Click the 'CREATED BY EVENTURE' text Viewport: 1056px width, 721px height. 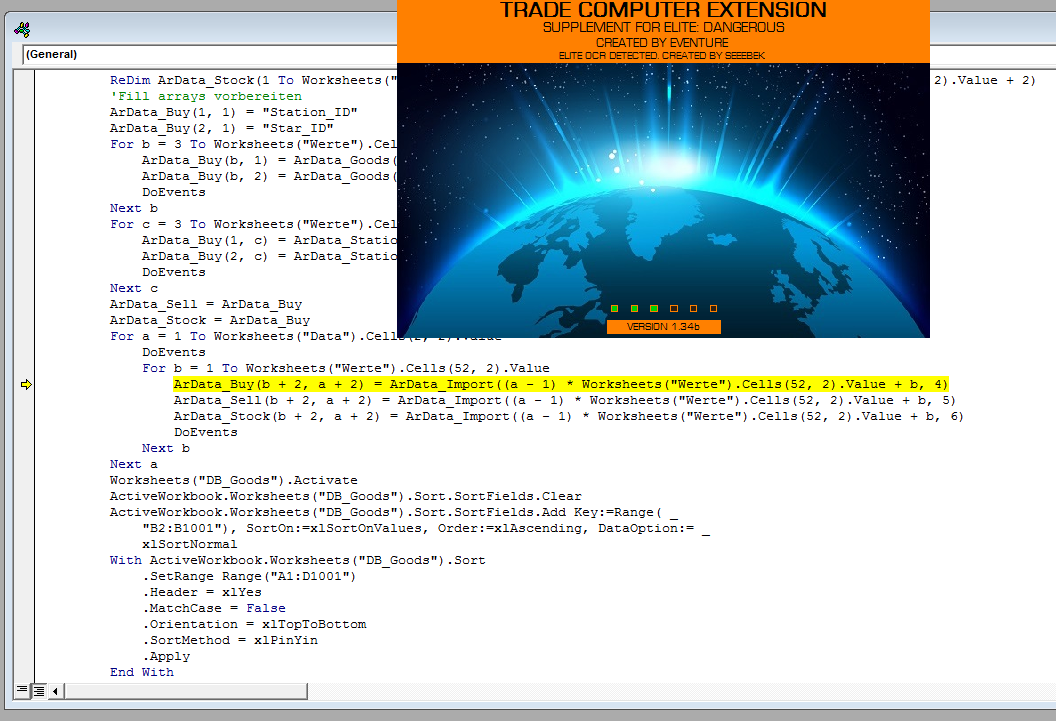[x=662, y=42]
